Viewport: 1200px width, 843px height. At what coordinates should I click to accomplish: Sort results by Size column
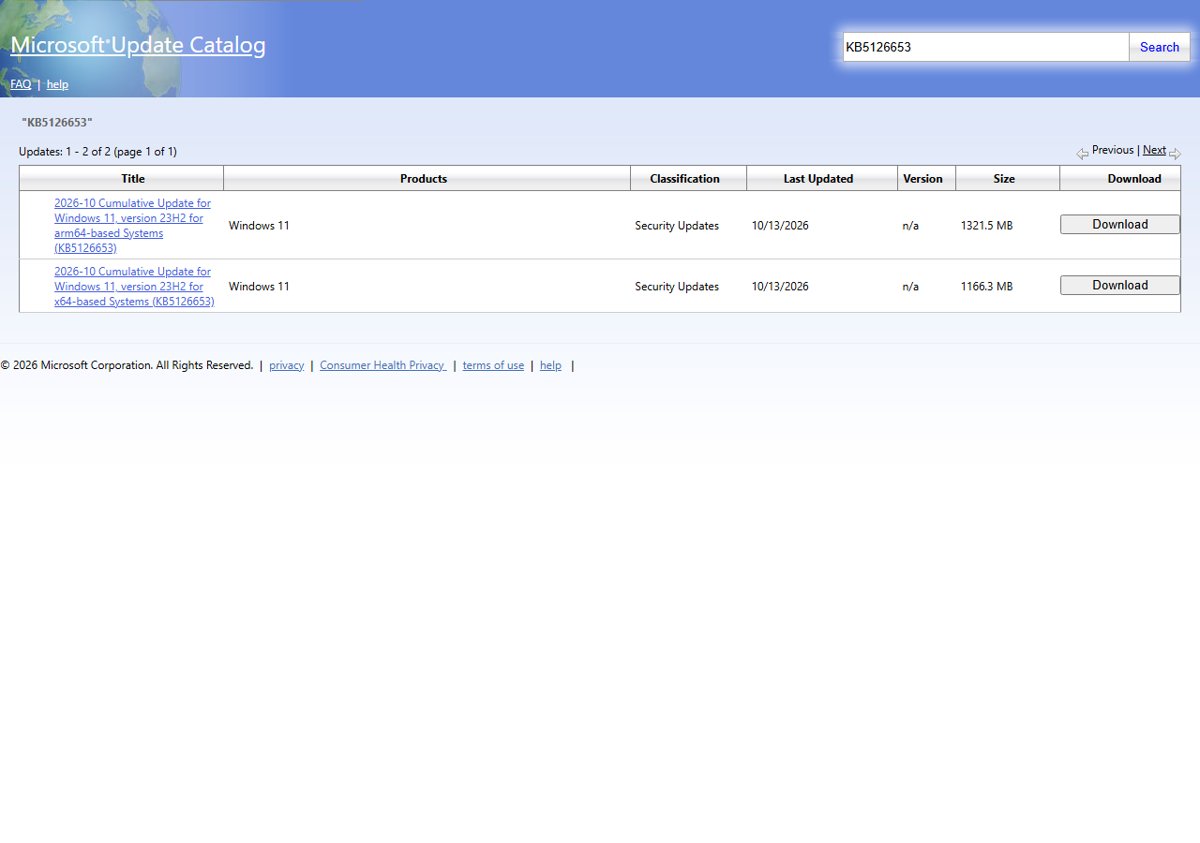coord(1004,179)
